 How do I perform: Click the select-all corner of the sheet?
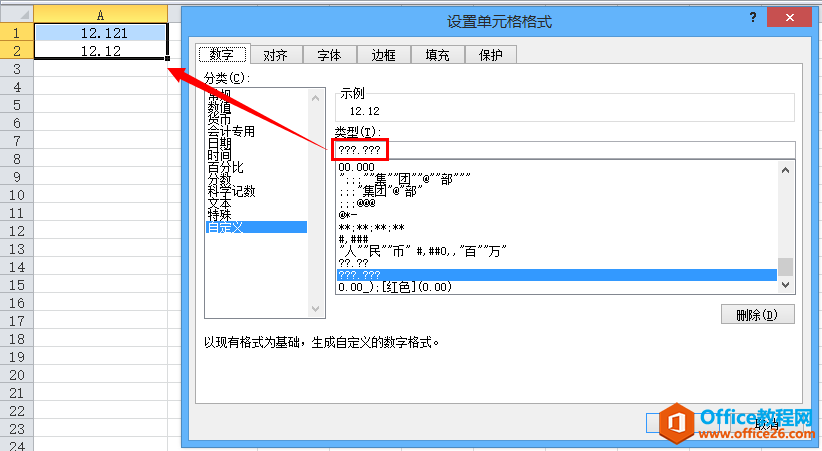coord(17,15)
